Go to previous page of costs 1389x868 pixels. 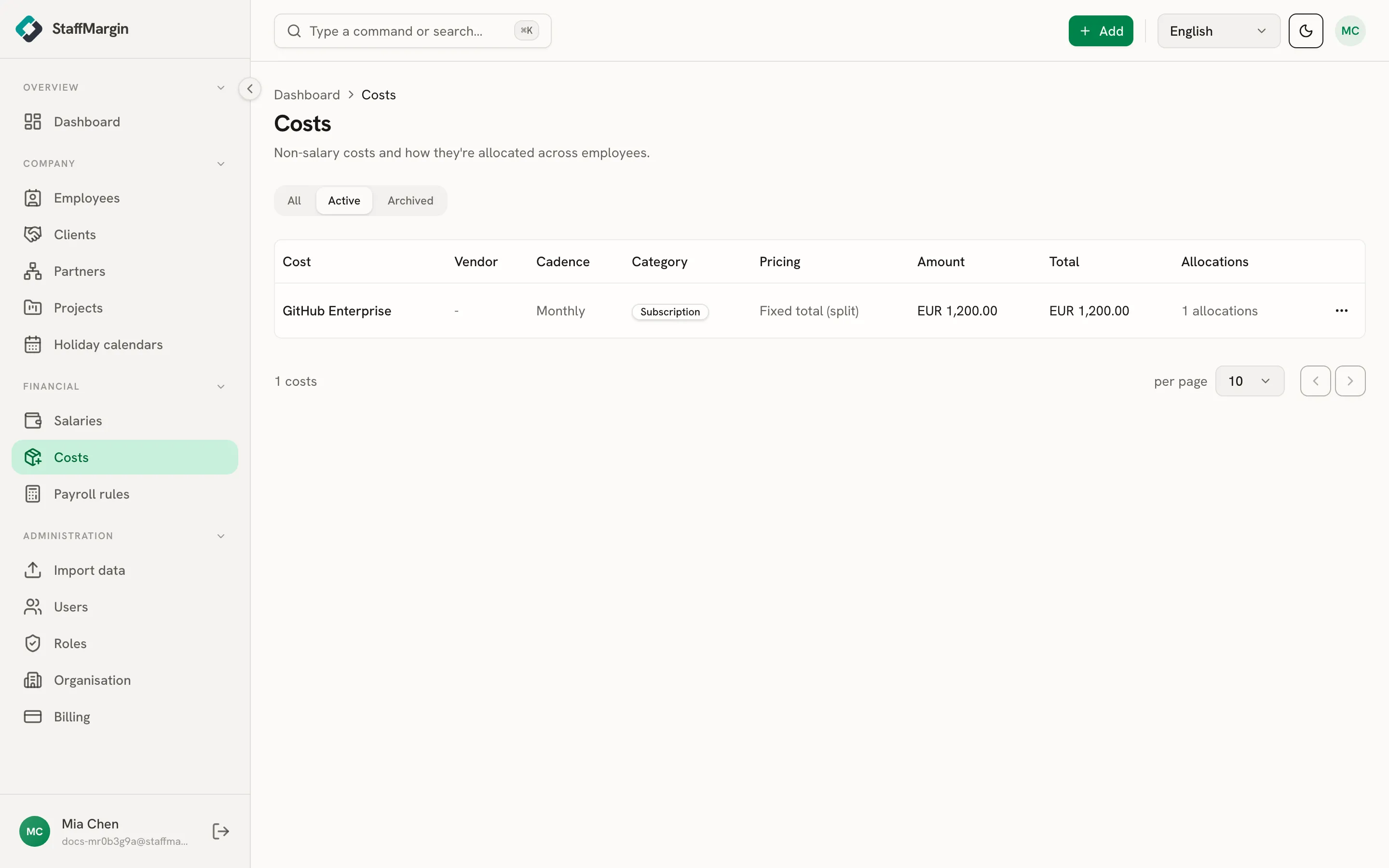click(1315, 381)
